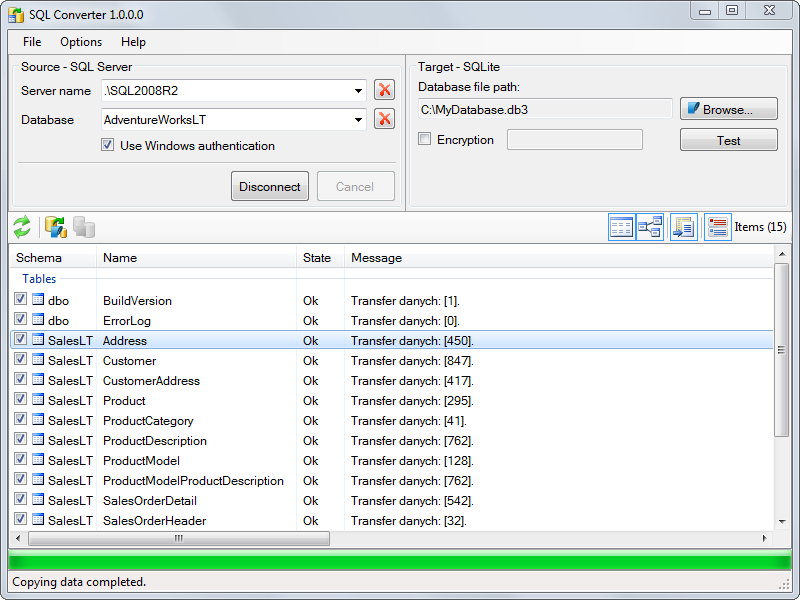Screen dimensions: 800x600
Task: Click the horizontal scrollbar thumb
Action: click(179, 538)
